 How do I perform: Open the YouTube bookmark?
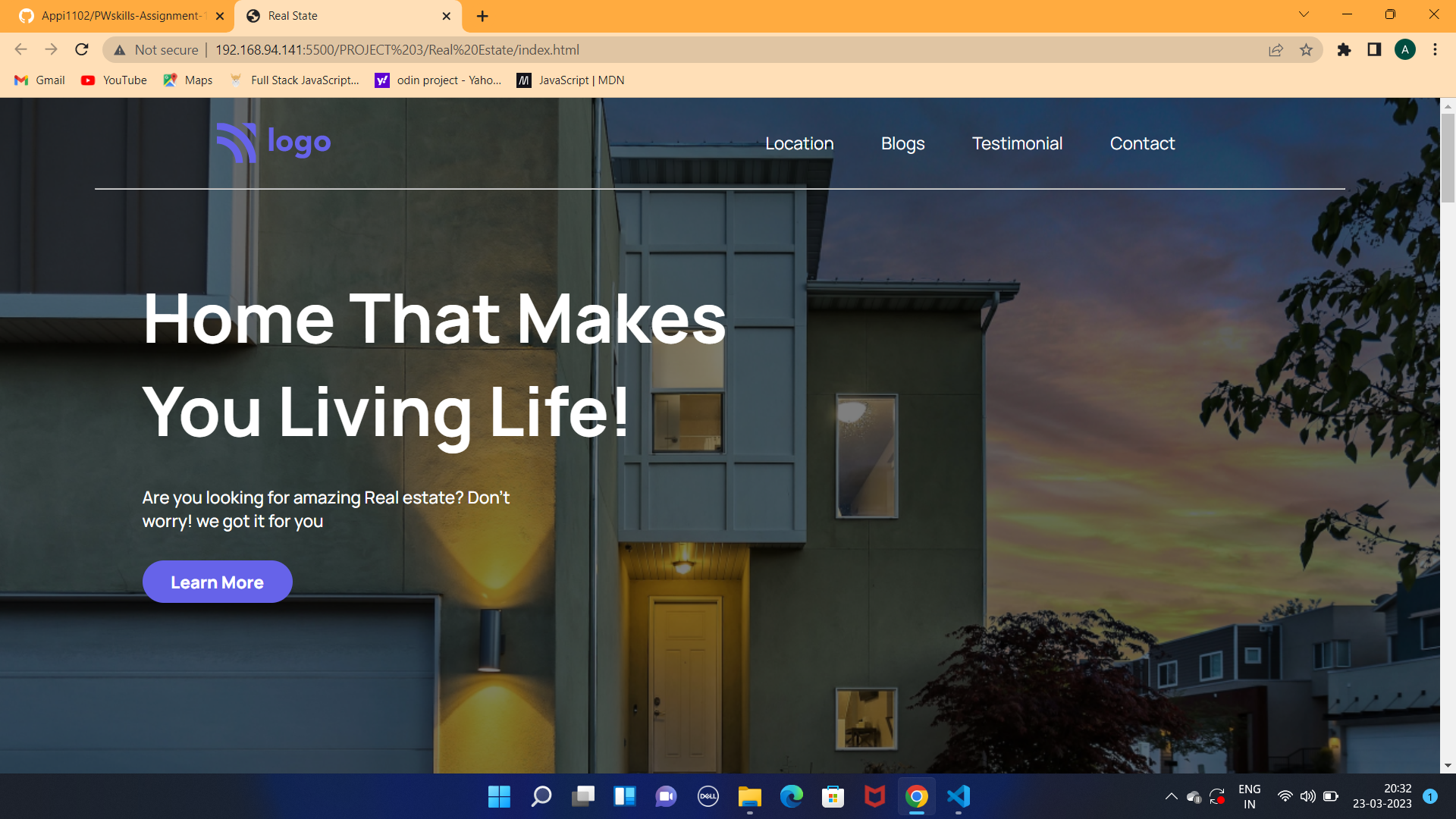click(115, 80)
